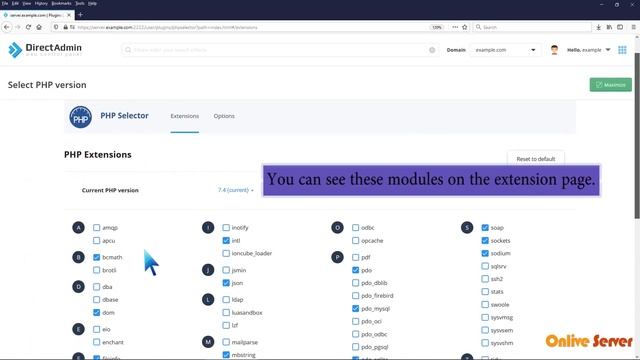Open the browser Edit menu
640x360 pixels.
[16, 3]
